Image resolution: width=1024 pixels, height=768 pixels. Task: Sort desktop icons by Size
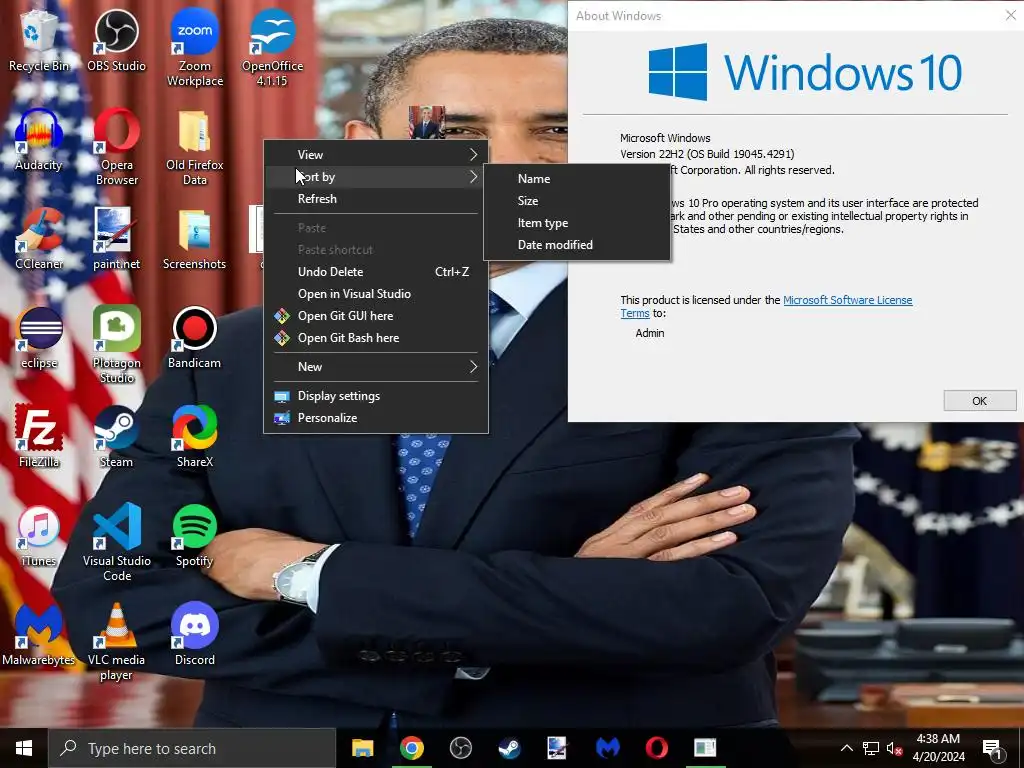point(577,201)
